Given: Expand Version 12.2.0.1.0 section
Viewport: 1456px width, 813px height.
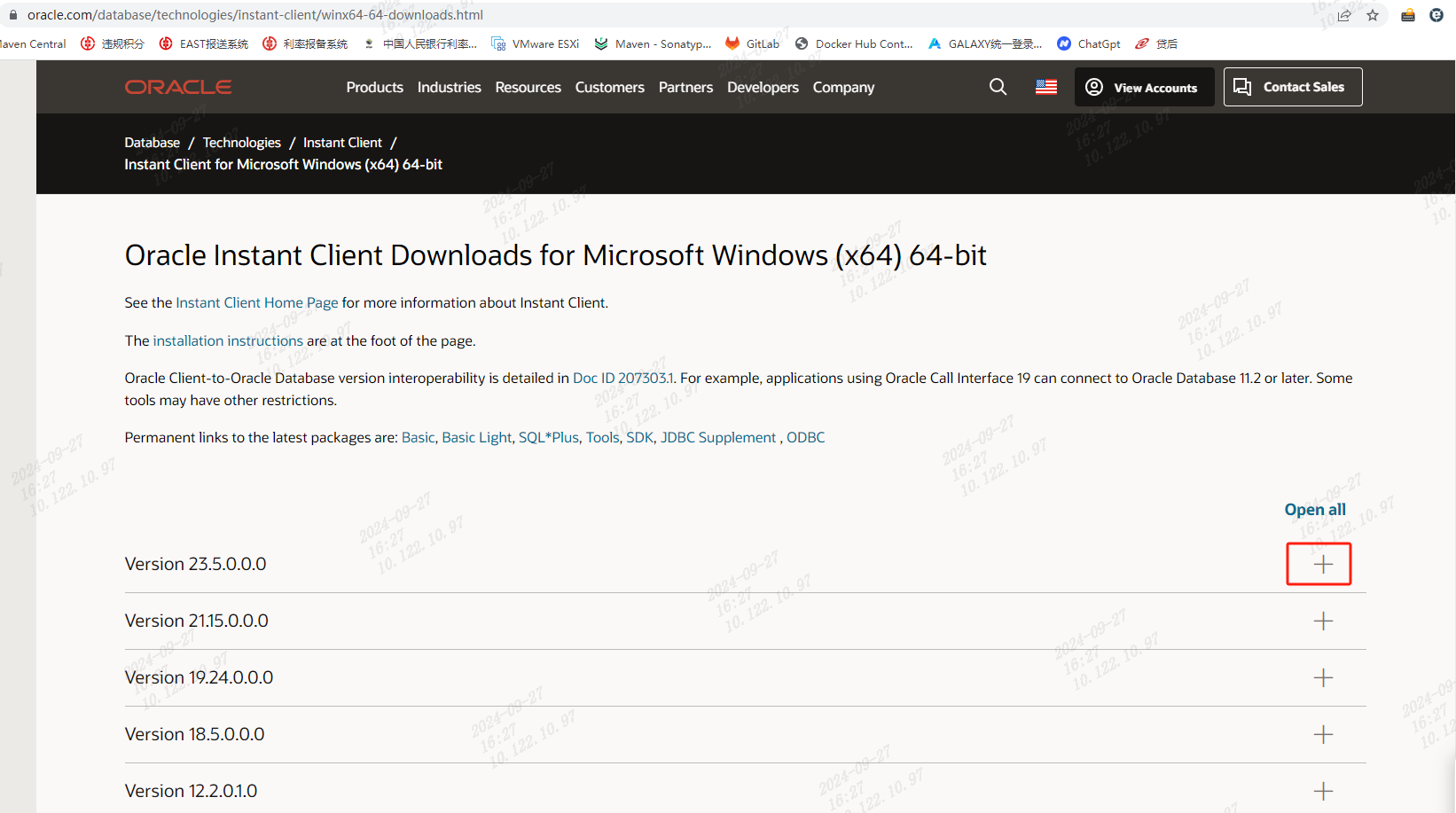Looking at the screenshot, I should pos(1323,792).
